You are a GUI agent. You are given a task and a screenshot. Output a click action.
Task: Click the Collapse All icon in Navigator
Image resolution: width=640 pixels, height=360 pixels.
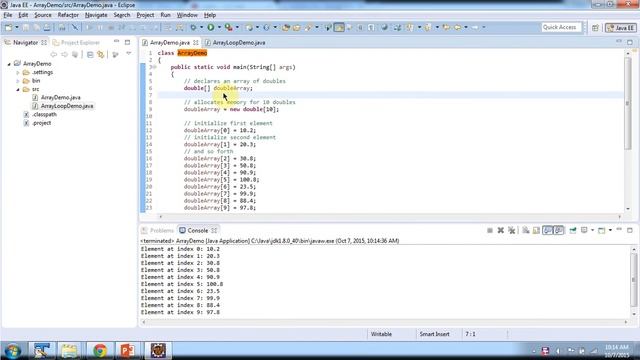click(x=90, y=54)
